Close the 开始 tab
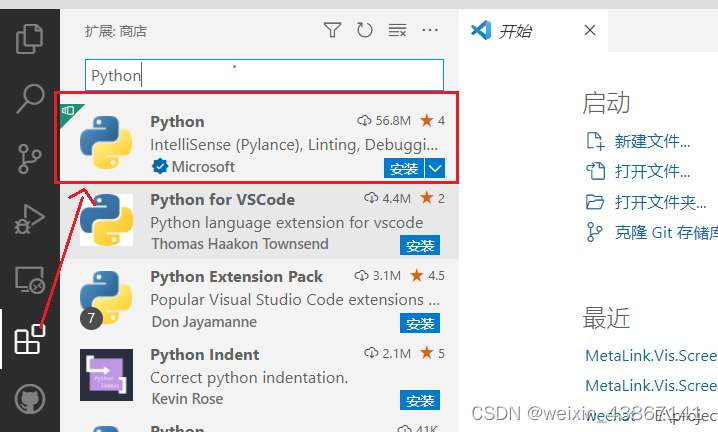This screenshot has width=718, height=432. [590, 30]
